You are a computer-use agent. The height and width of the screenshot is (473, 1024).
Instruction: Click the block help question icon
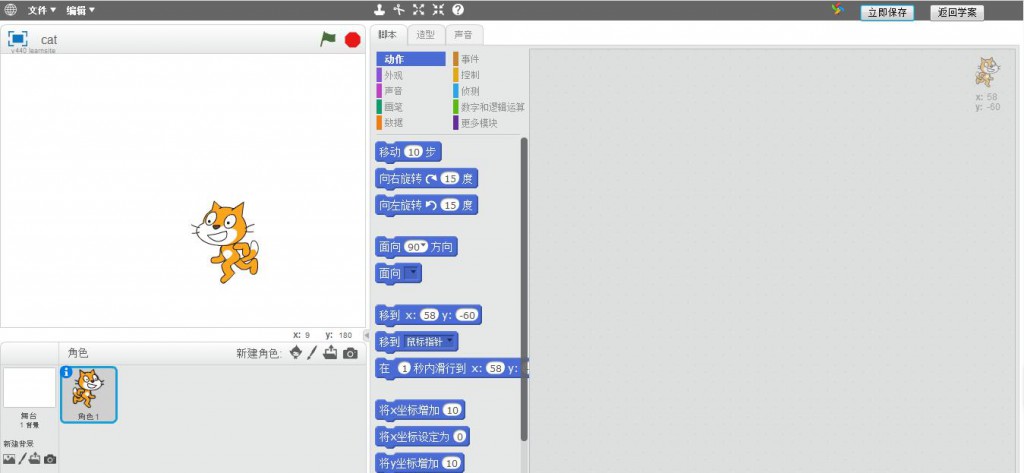tap(458, 9)
